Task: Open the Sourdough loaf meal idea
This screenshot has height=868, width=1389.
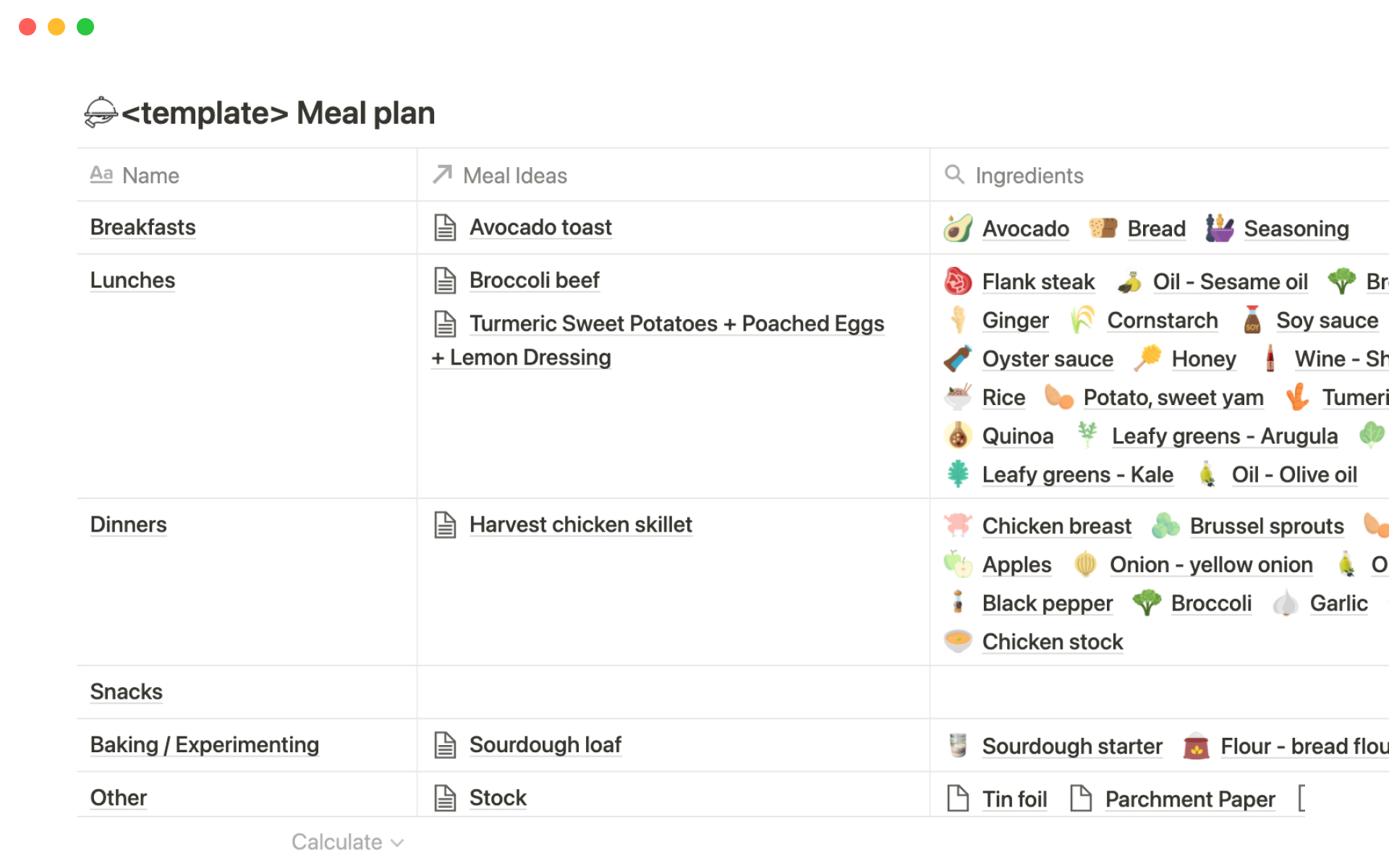Action: coord(545,744)
